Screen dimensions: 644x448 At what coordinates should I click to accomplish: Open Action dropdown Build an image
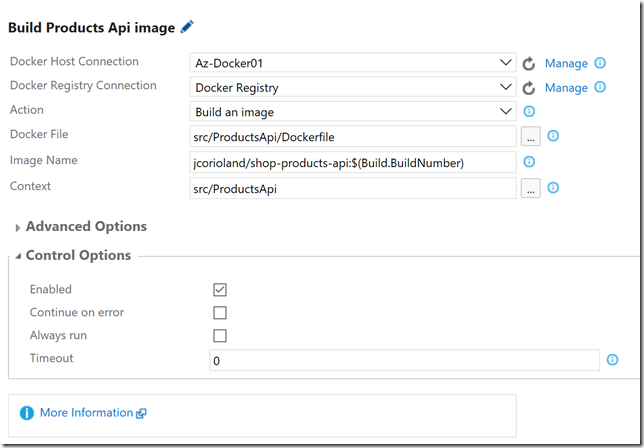pos(353,111)
